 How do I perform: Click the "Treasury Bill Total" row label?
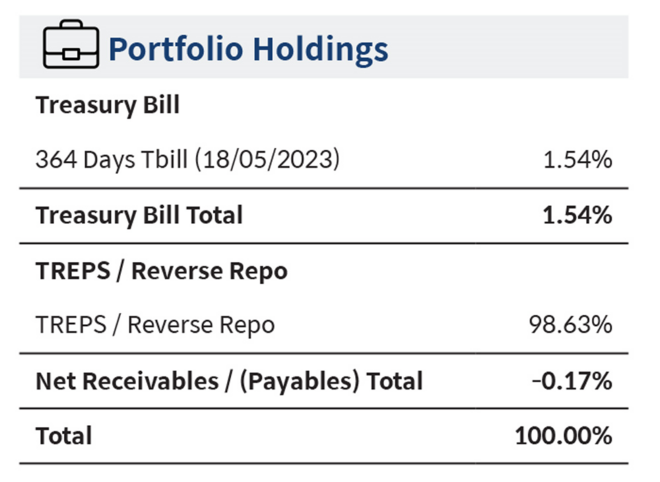pos(138,215)
